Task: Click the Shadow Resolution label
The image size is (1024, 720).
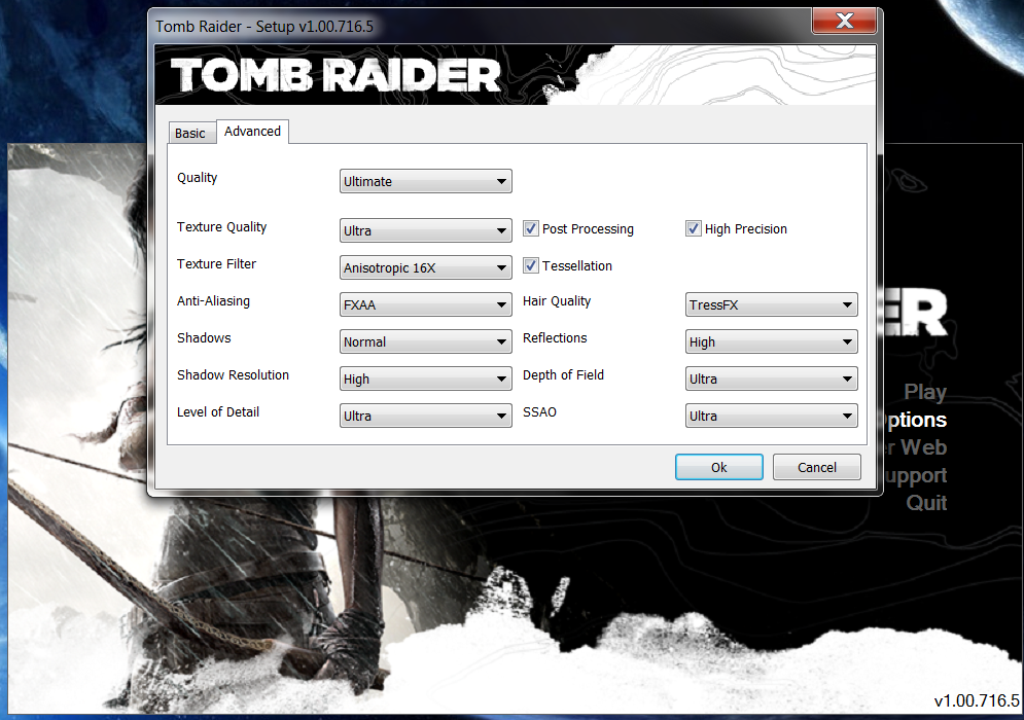Action: (x=232, y=375)
